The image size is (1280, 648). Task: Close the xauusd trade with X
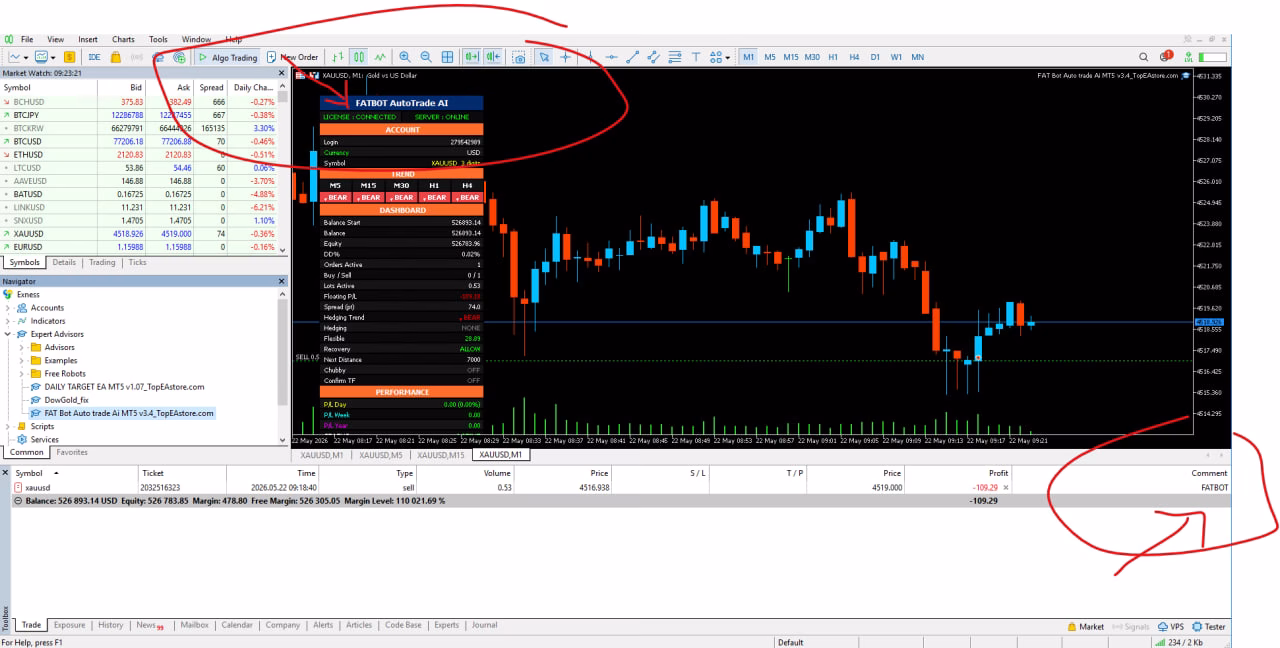click(x=1006, y=487)
